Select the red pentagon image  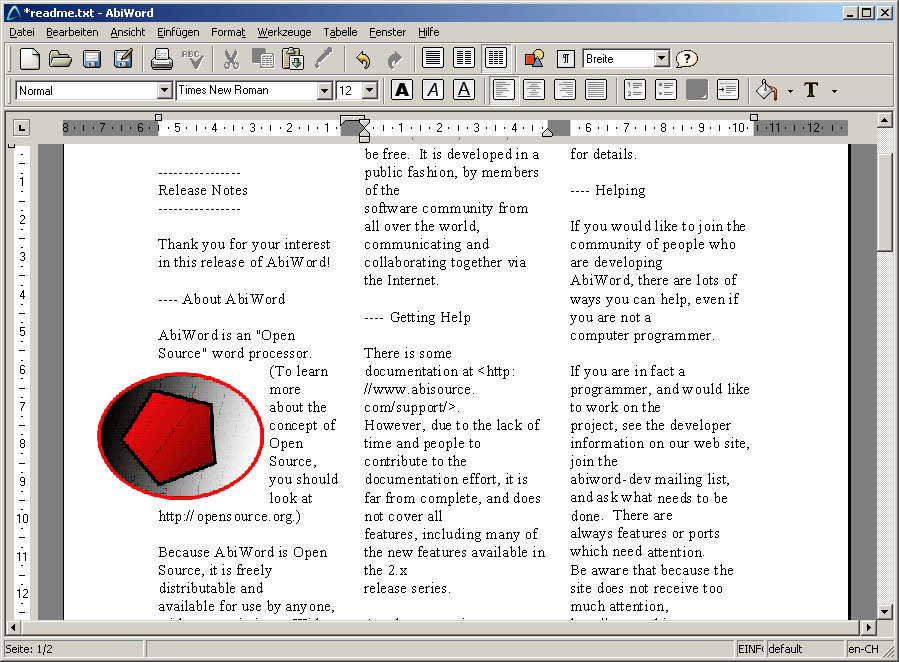181,434
